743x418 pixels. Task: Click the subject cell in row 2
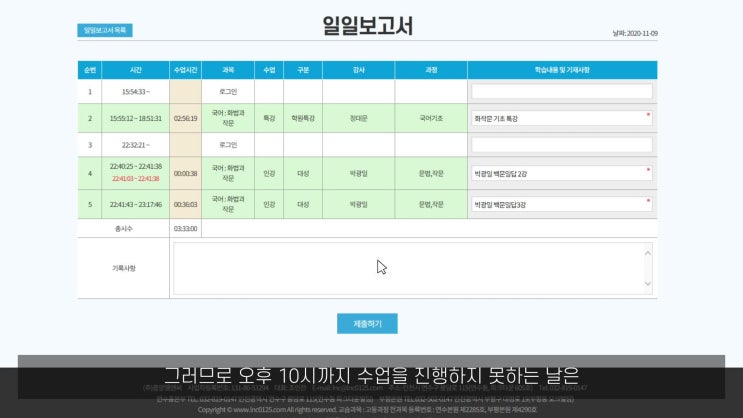tap(228, 118)
